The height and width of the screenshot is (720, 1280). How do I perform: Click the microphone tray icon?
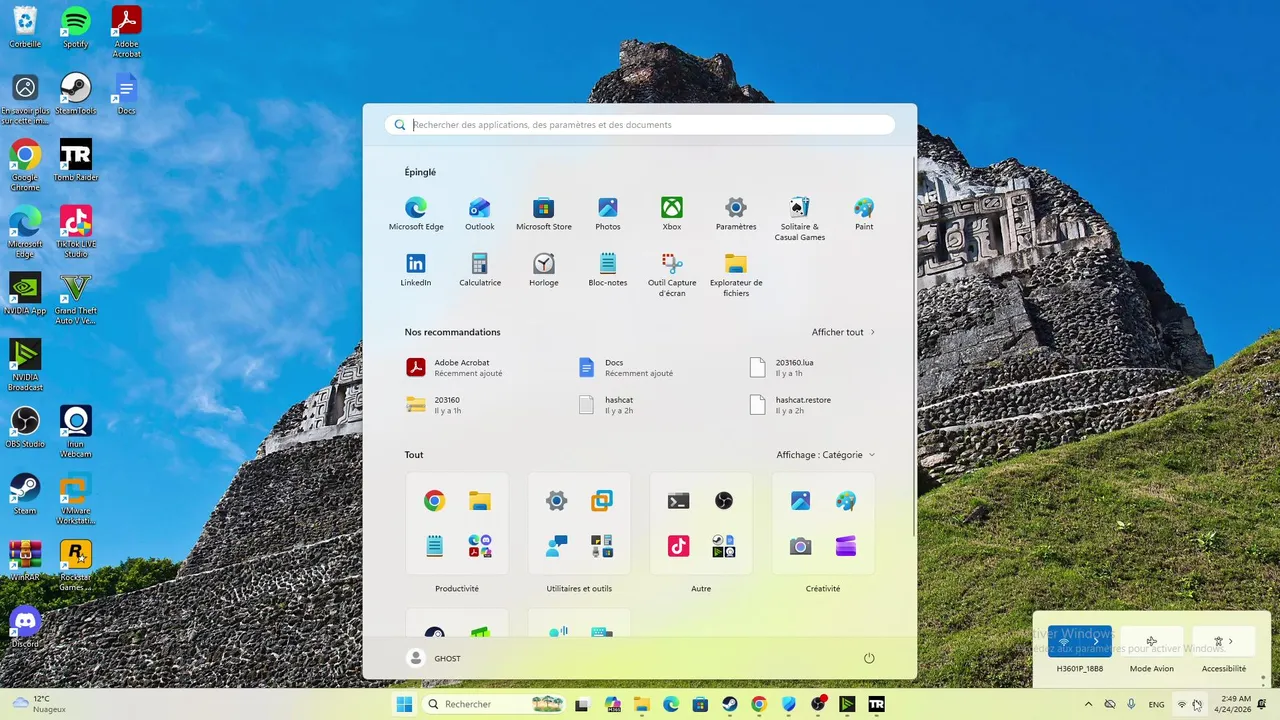[1131, 704]
